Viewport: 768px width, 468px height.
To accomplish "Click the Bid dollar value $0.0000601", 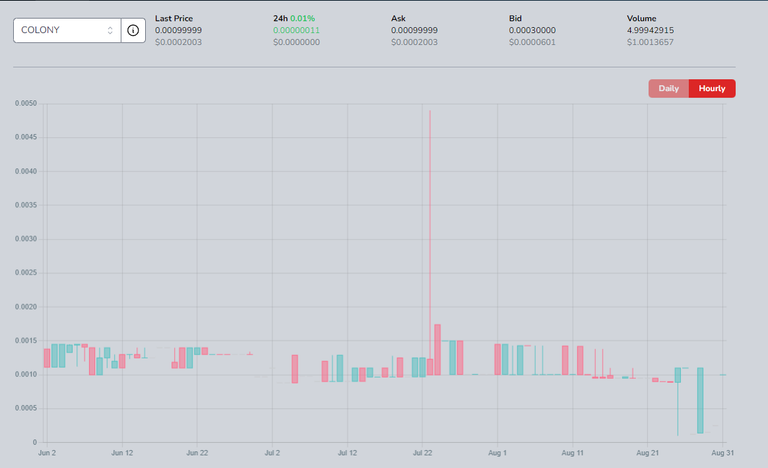I will (532, 42).
